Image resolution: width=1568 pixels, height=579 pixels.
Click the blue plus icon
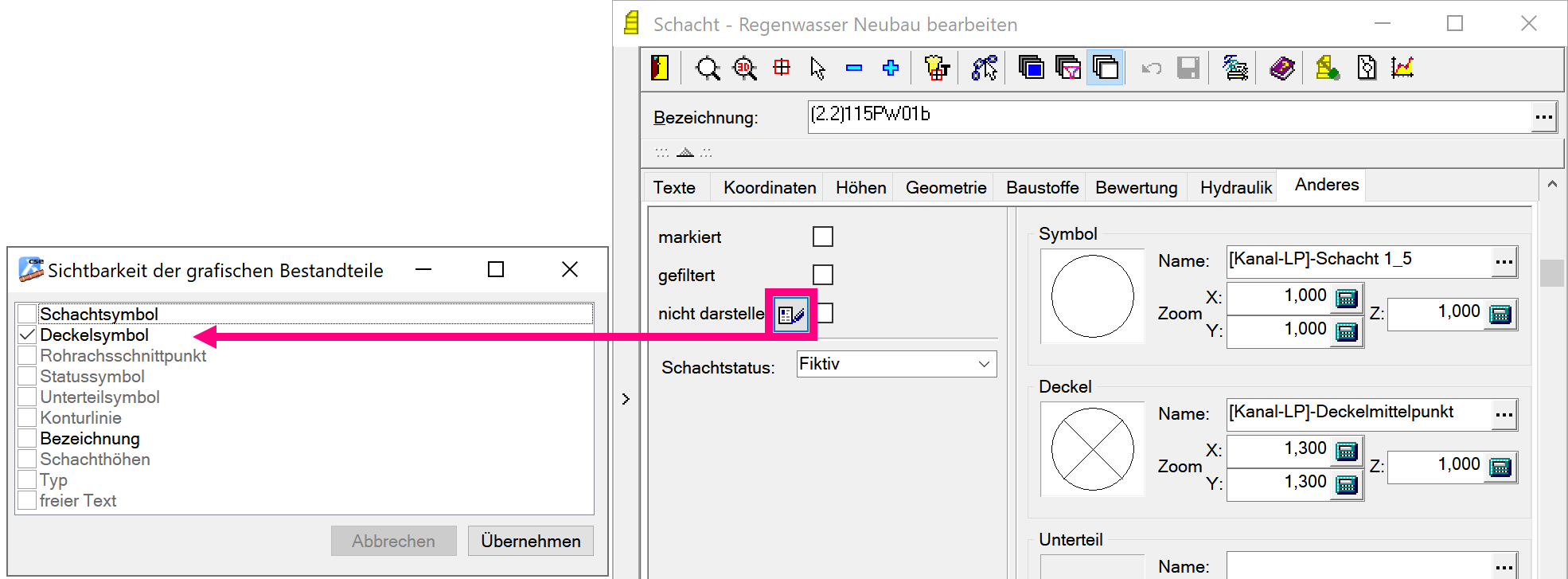(891, 68)
